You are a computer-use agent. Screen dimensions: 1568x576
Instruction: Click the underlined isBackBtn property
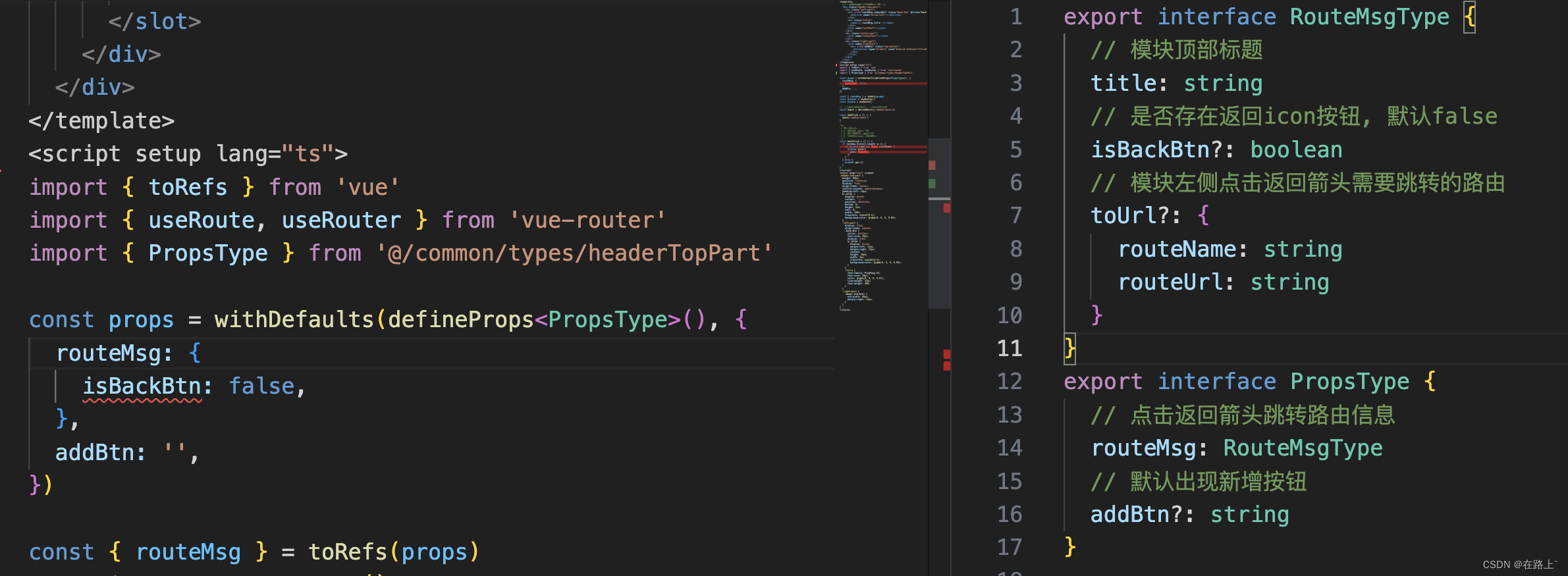[x=142, y=386]
